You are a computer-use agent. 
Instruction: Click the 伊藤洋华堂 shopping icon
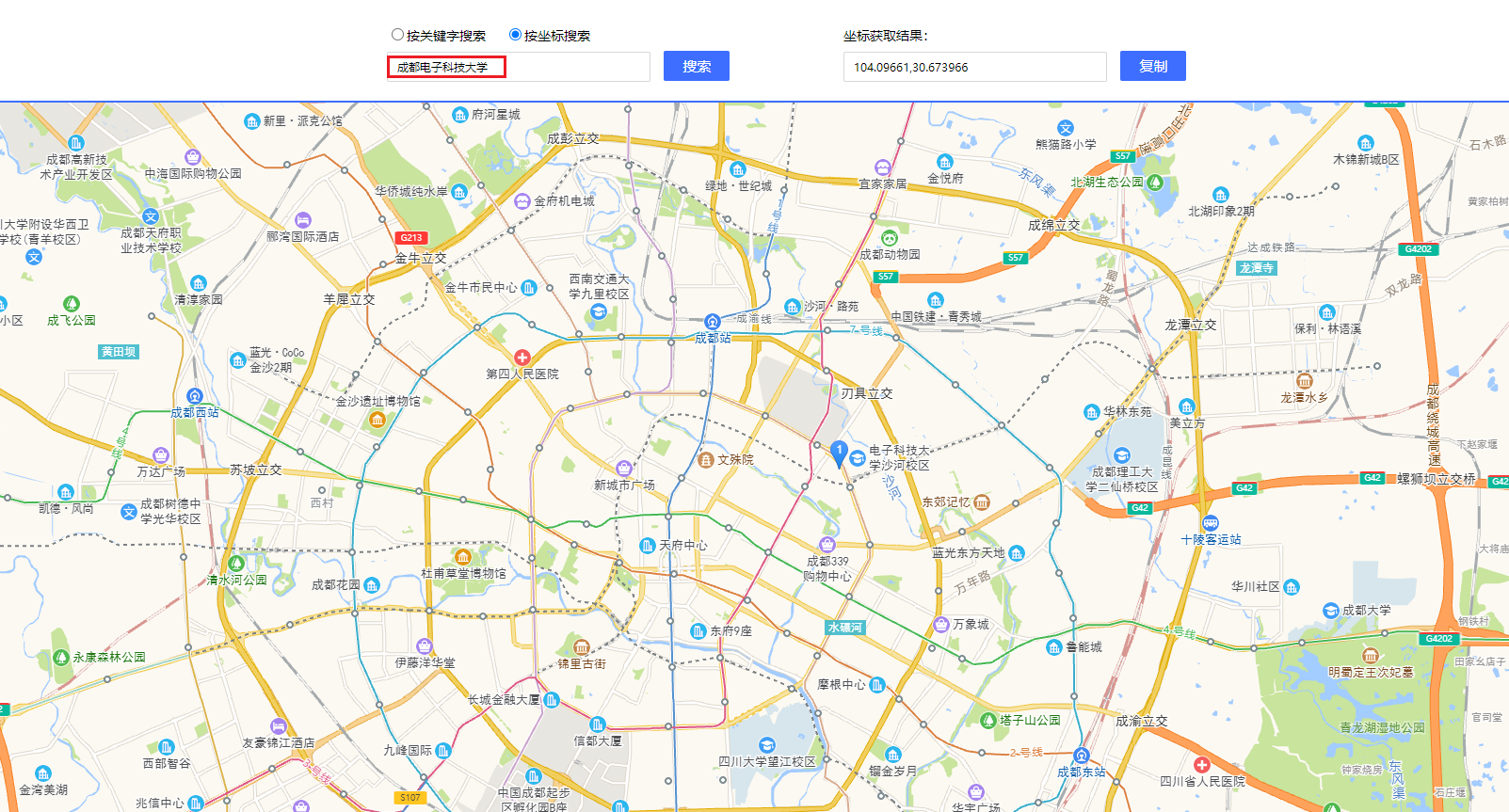coord(425,646)
